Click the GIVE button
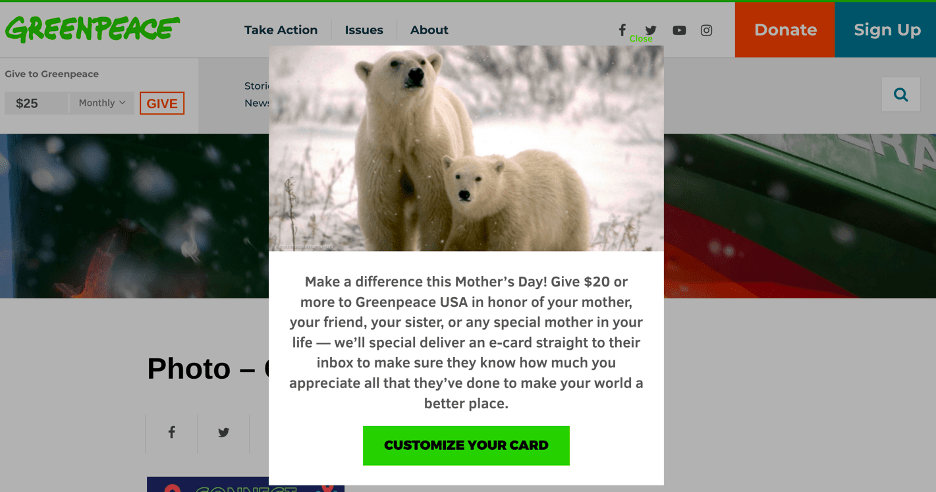The height and width of the screenshot is (492, 936). pyautogui.click(x=162, y=103)
